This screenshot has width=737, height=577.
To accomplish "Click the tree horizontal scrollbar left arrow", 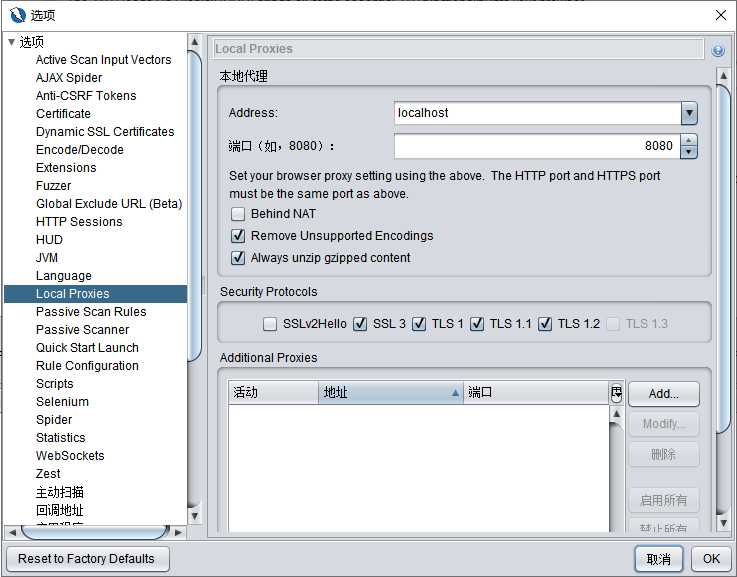I will click(13, 533).
